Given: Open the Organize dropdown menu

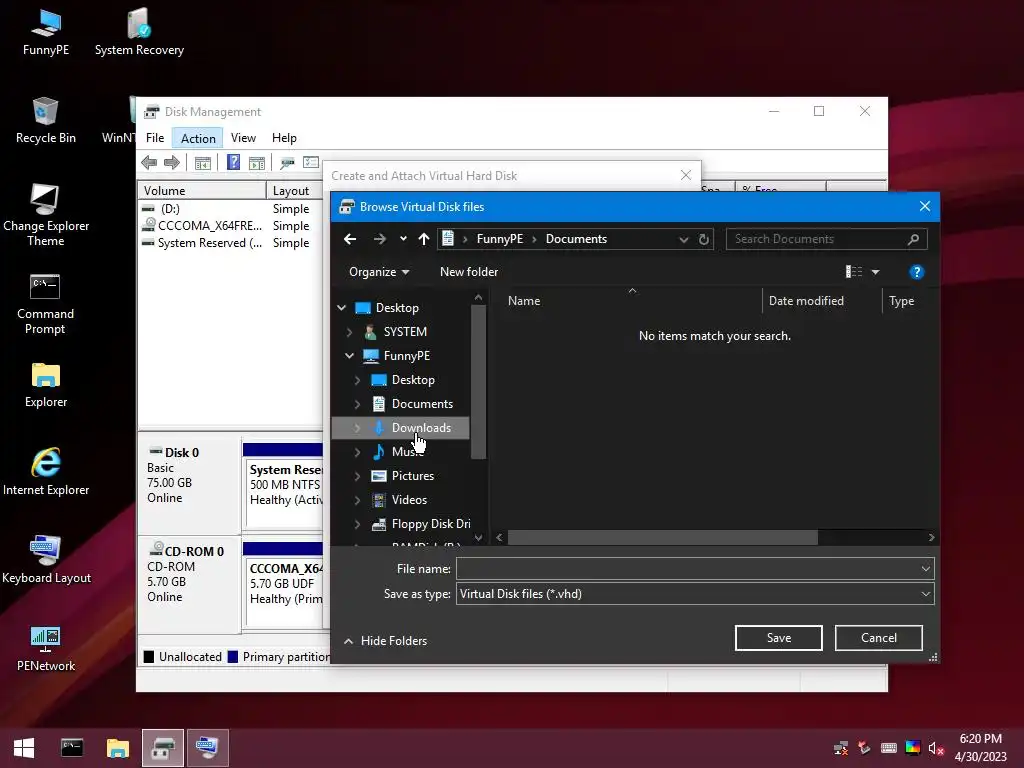Looking at the screenshot, I should point(379,272).
